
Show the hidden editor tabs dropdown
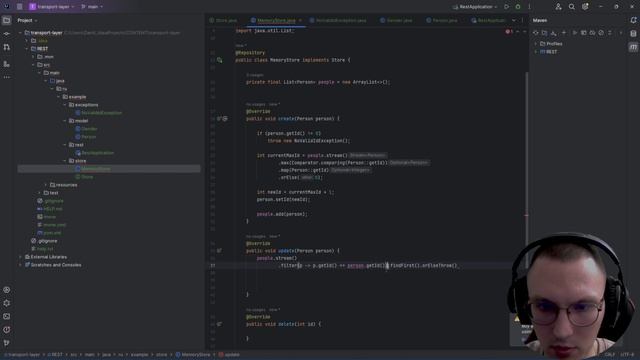click(x=513, y=20)
